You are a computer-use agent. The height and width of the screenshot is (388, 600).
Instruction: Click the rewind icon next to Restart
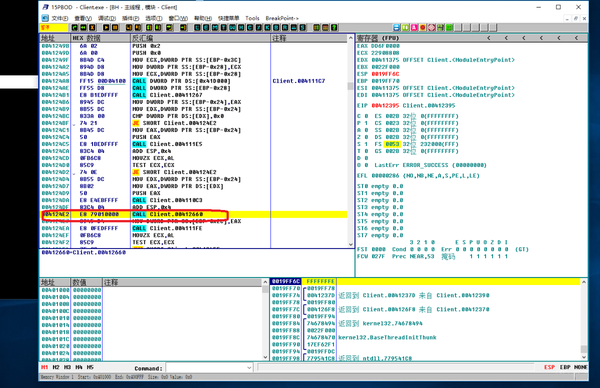tap(83, 28)
